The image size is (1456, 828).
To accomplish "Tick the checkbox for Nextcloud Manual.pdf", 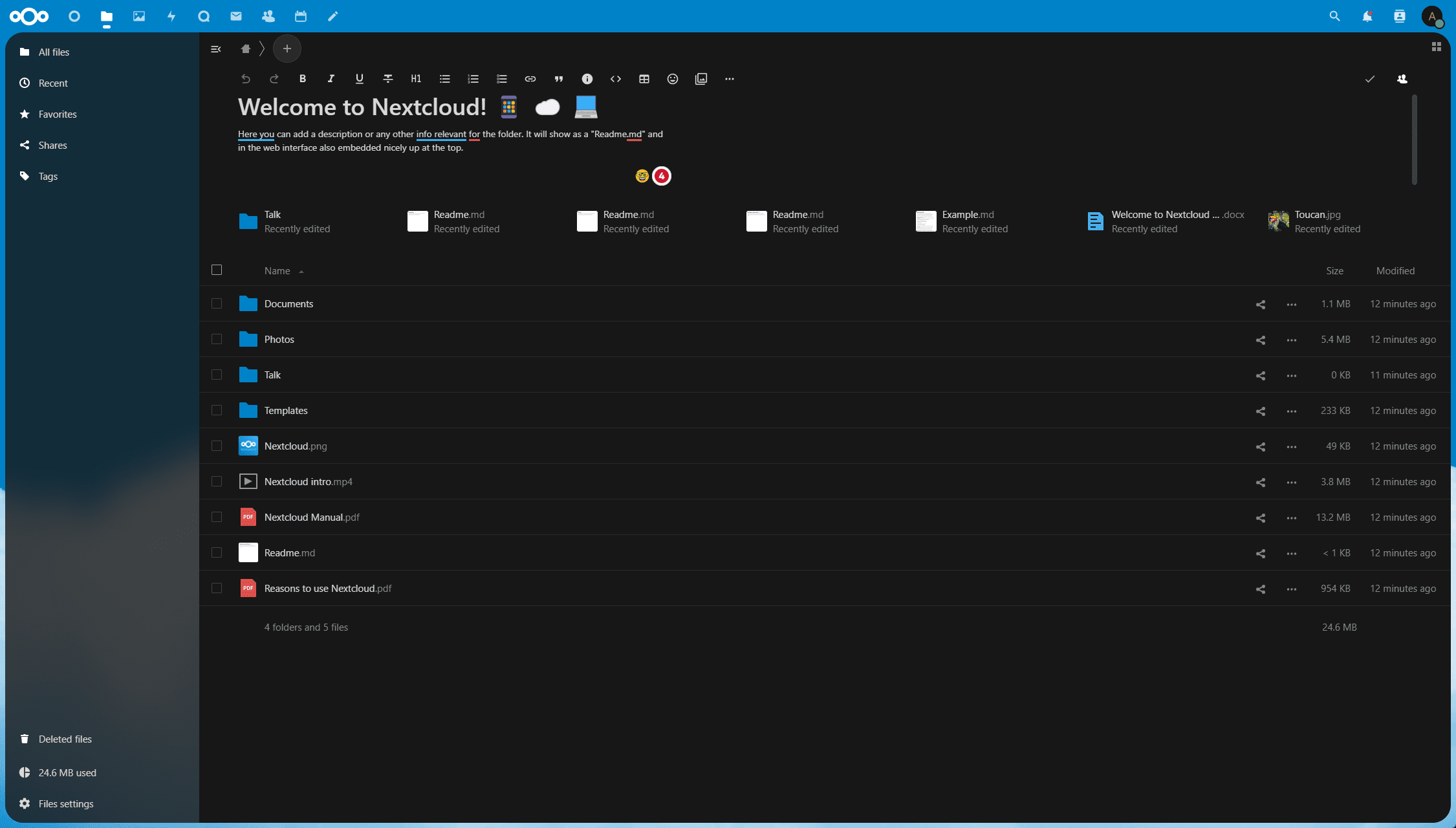I will [217, 517].
